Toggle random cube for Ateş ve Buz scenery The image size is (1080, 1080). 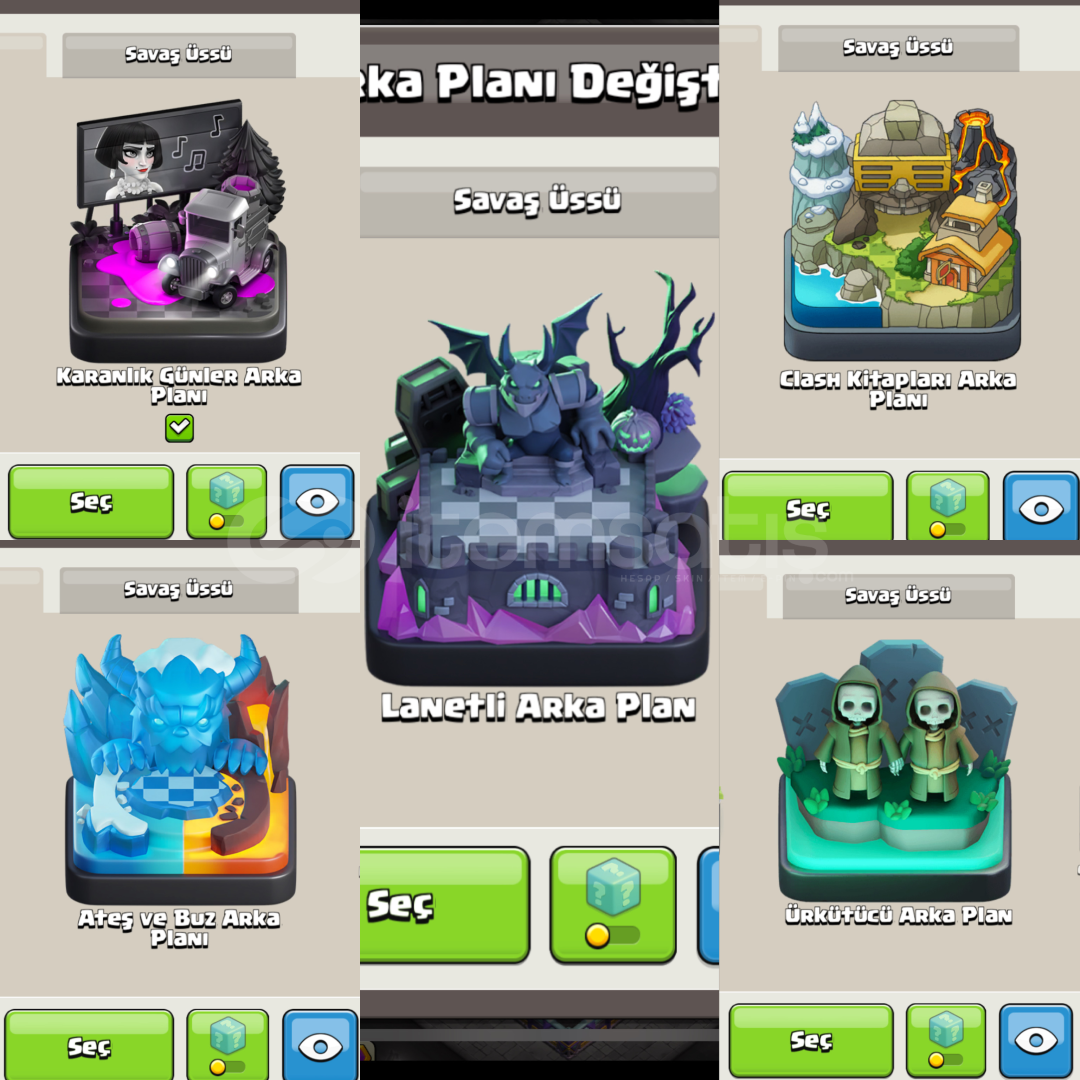pos(228,1045)
